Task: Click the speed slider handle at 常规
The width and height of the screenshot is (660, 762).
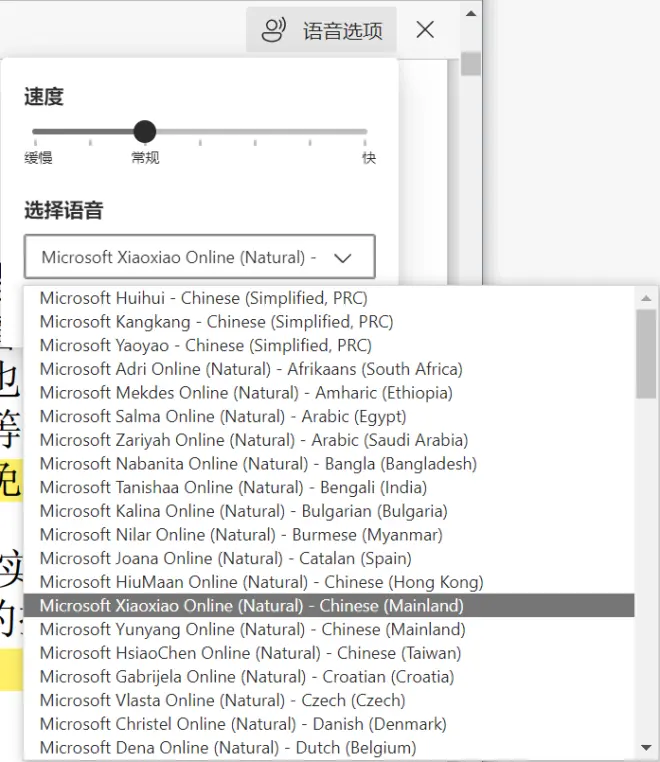Action: [145, 132]
